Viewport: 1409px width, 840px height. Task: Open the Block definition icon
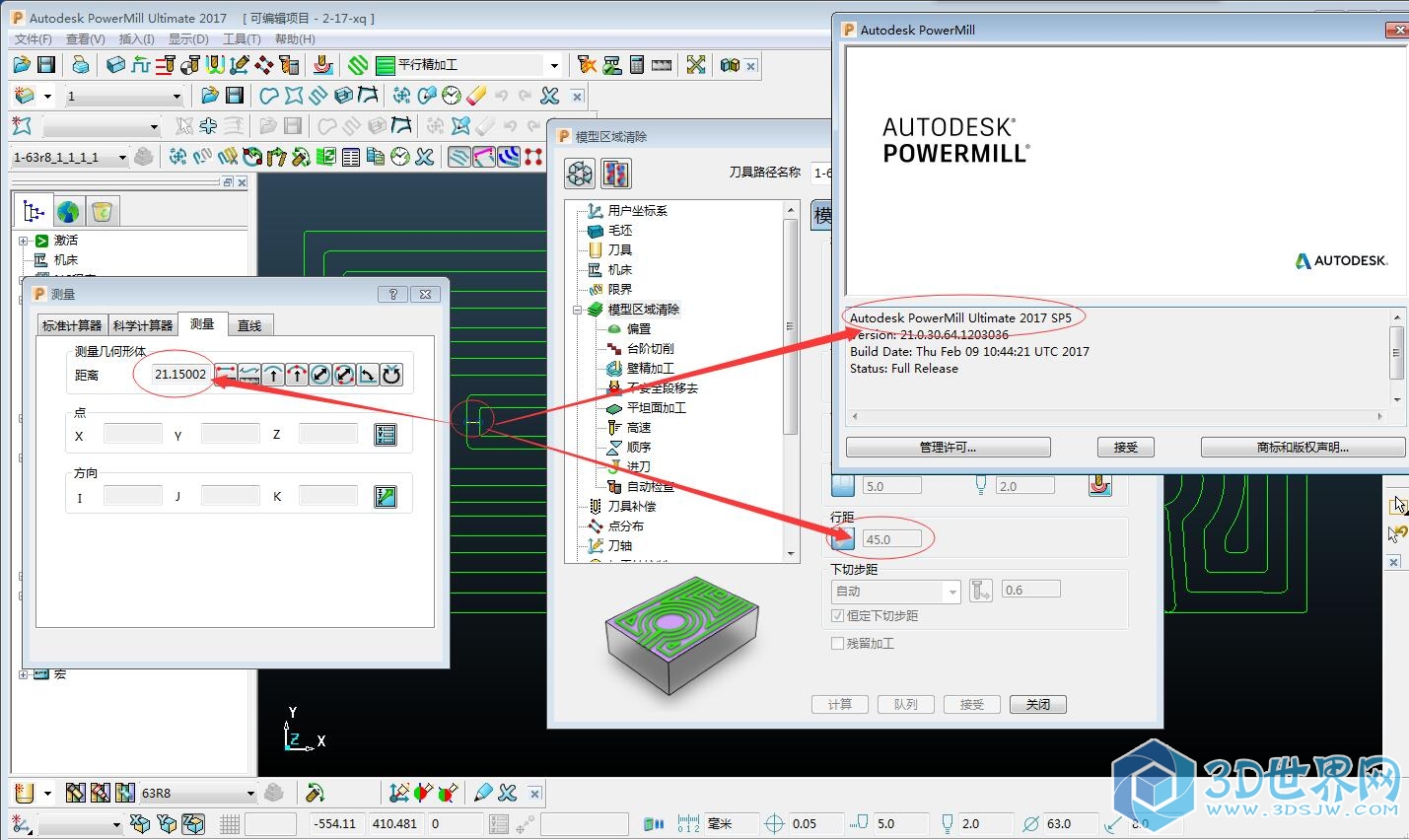[115, 65]
